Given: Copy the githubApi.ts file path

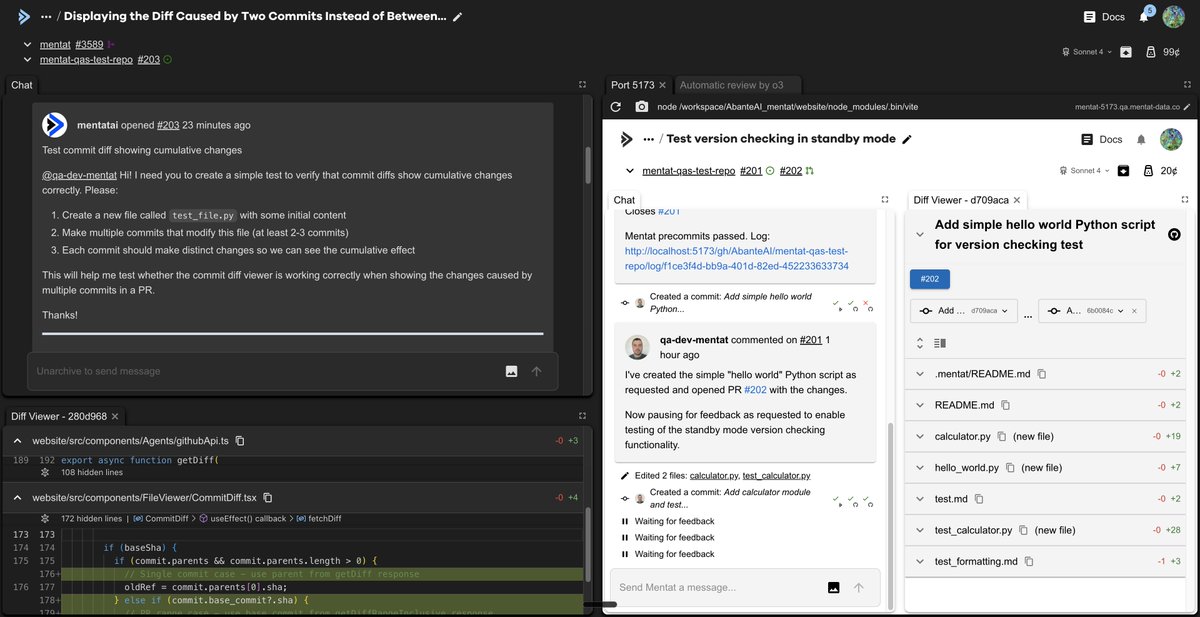Looking at the screenshot, I should [240, 440].
